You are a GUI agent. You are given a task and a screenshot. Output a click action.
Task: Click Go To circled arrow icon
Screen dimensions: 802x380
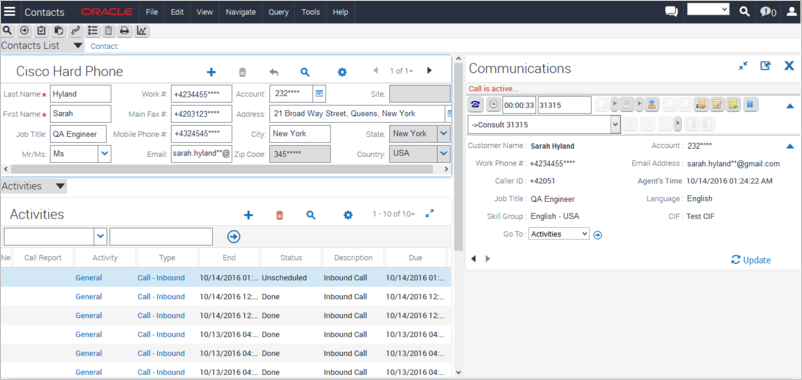(597, 235)
